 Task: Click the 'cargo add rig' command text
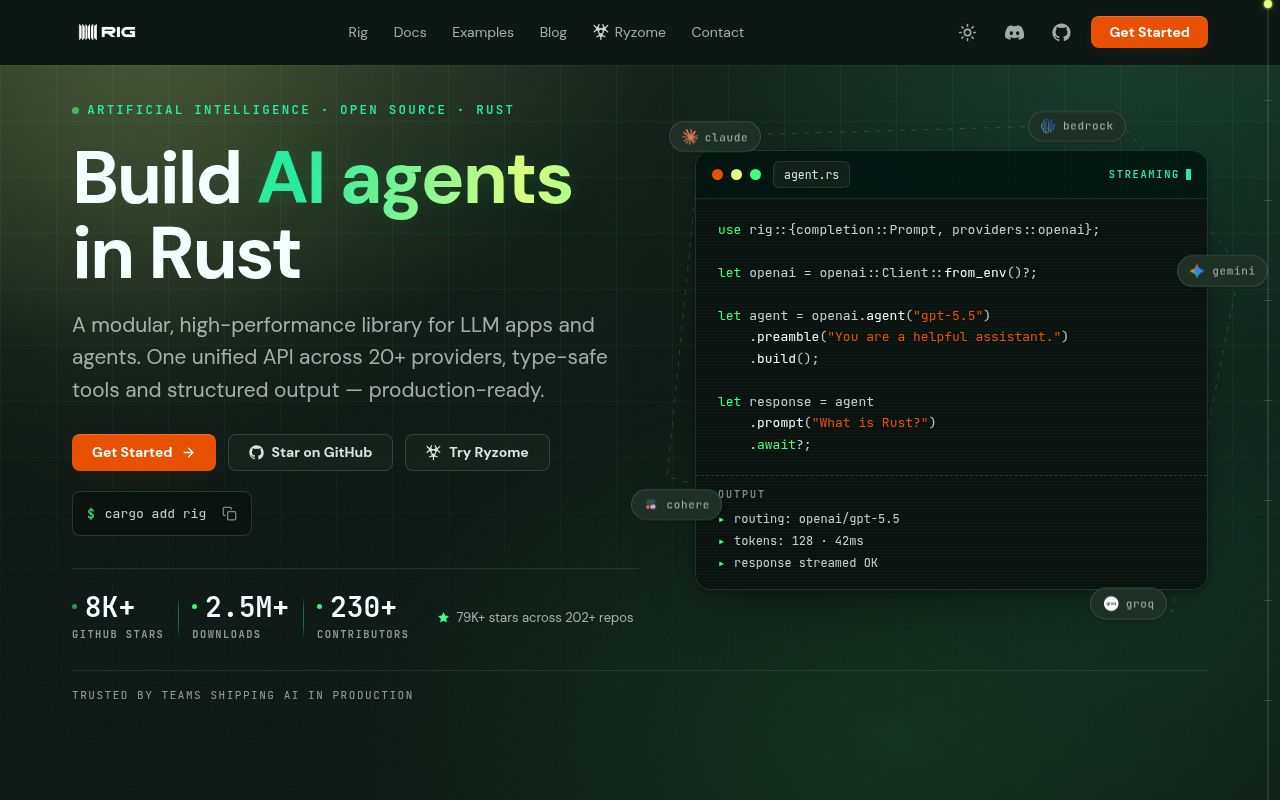[155, 513]
